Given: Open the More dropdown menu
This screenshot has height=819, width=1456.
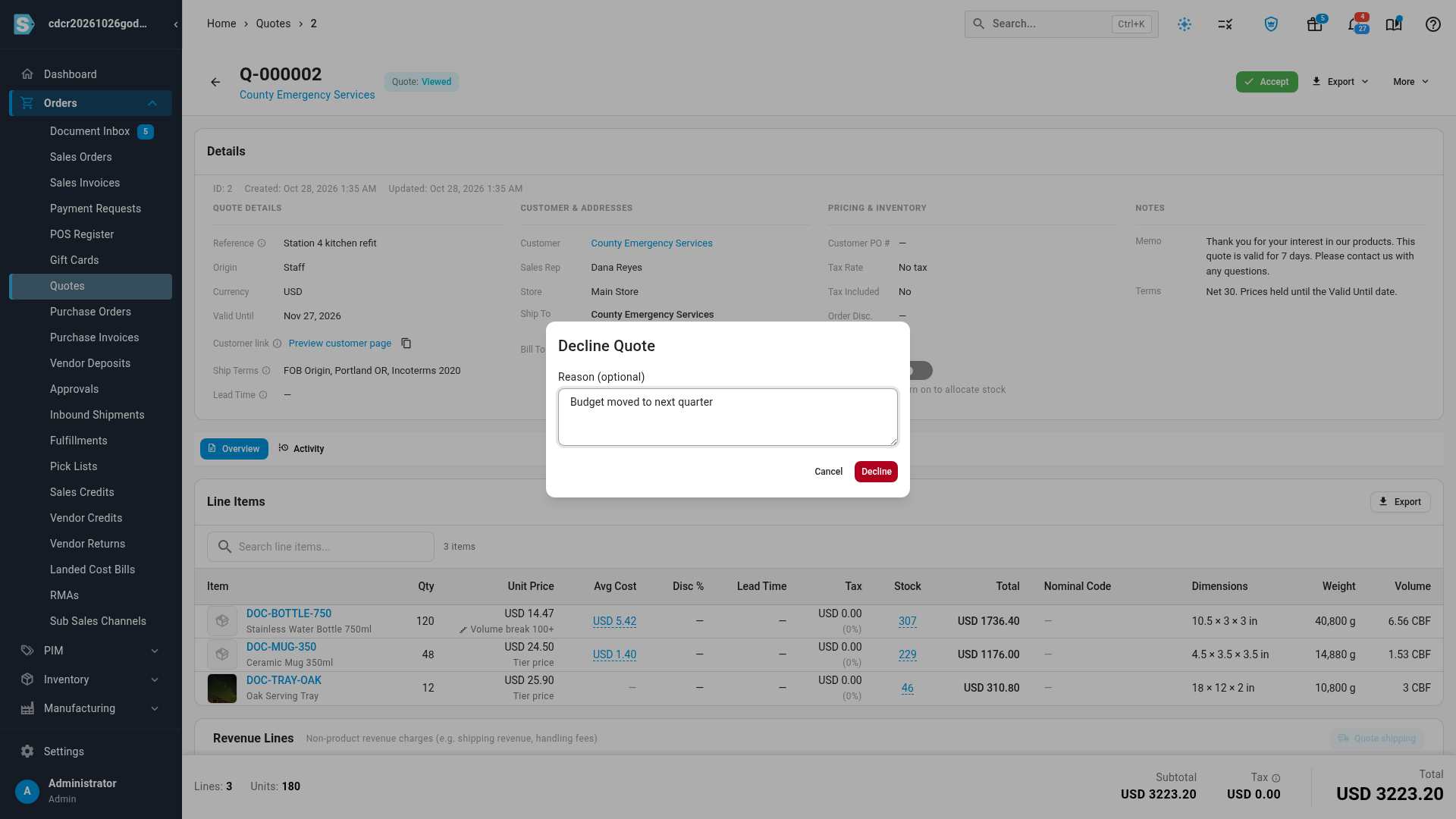Looking at the screenshot, I should coord(1410,82).
